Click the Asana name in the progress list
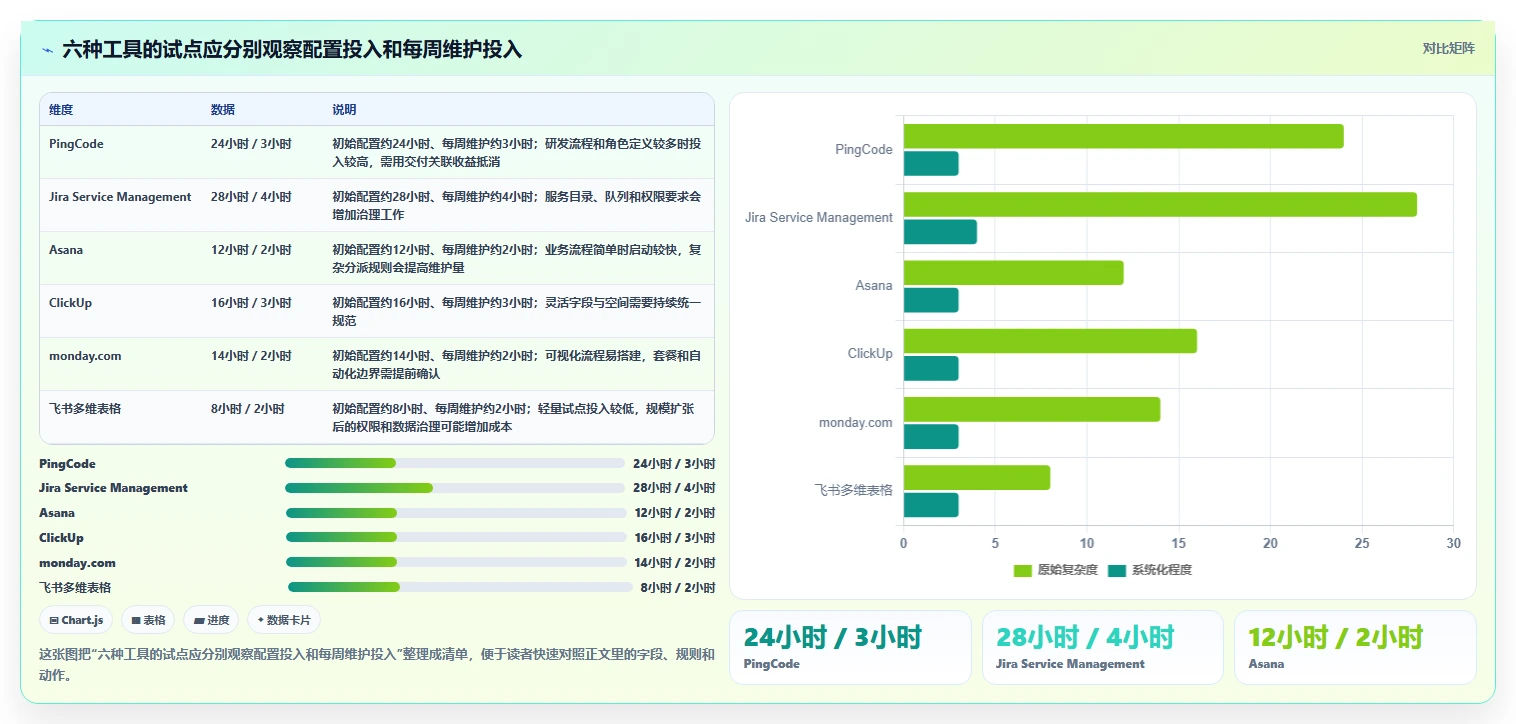The width and height of the screenshot is (1516, 724). click(x=57, y=513)
